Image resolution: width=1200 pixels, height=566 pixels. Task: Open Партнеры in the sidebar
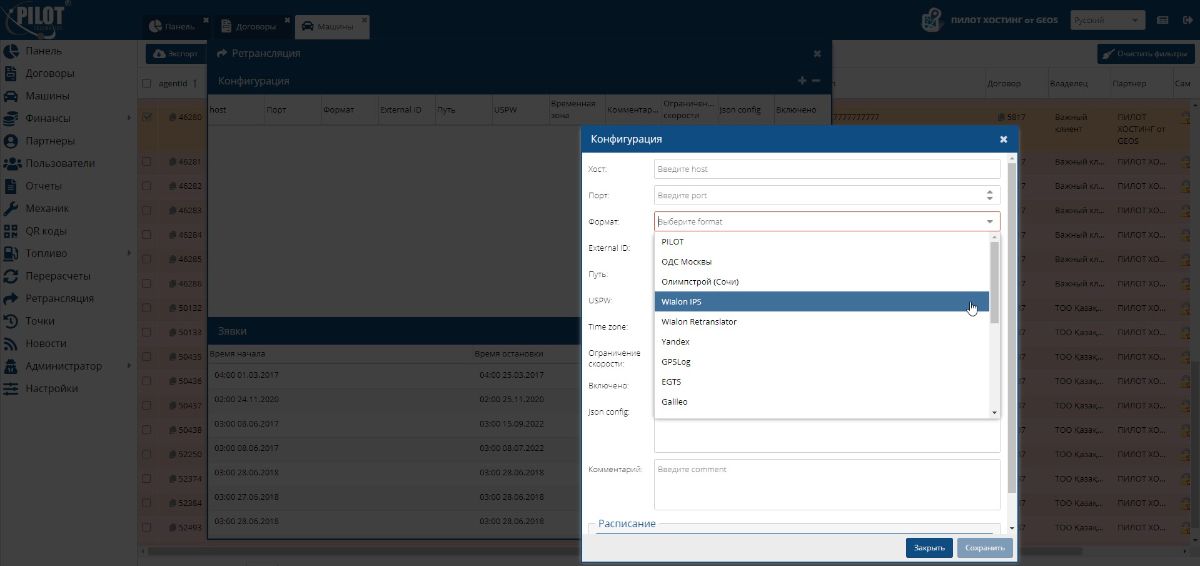(x=50, y=141)
